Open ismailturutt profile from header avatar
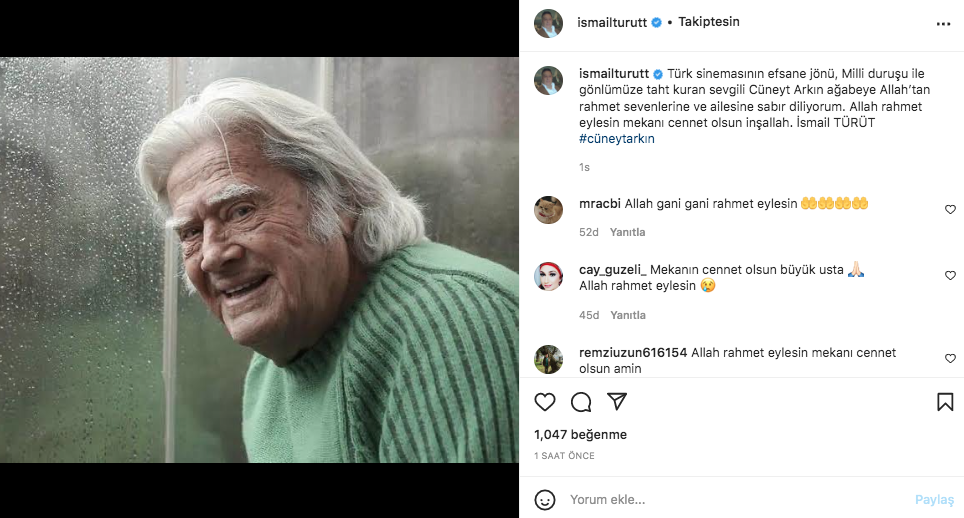Screen dimensions: 964x518 point(548,23)
